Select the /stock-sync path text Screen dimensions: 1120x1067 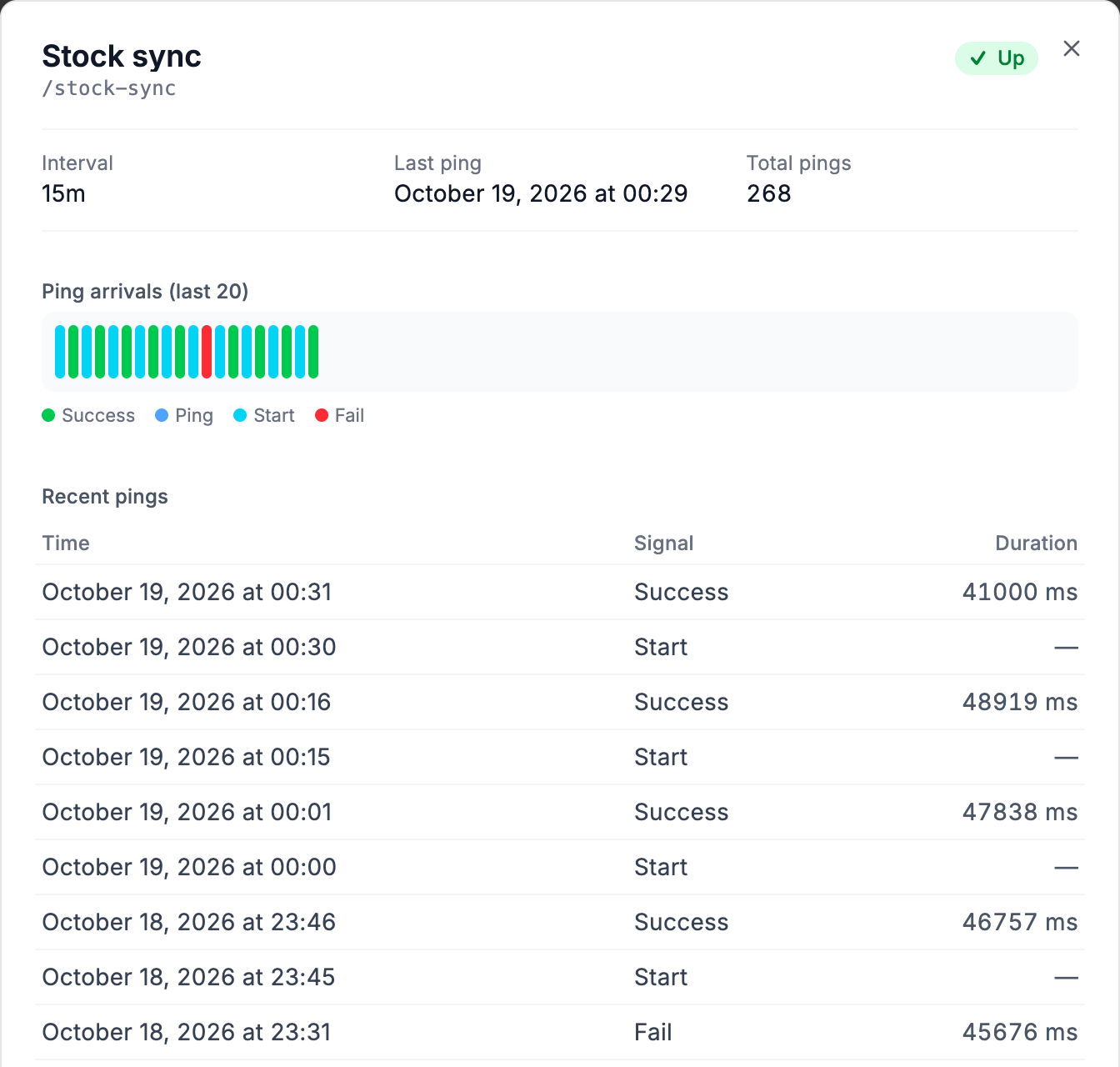pyautogui.click(x=109, y=88)
